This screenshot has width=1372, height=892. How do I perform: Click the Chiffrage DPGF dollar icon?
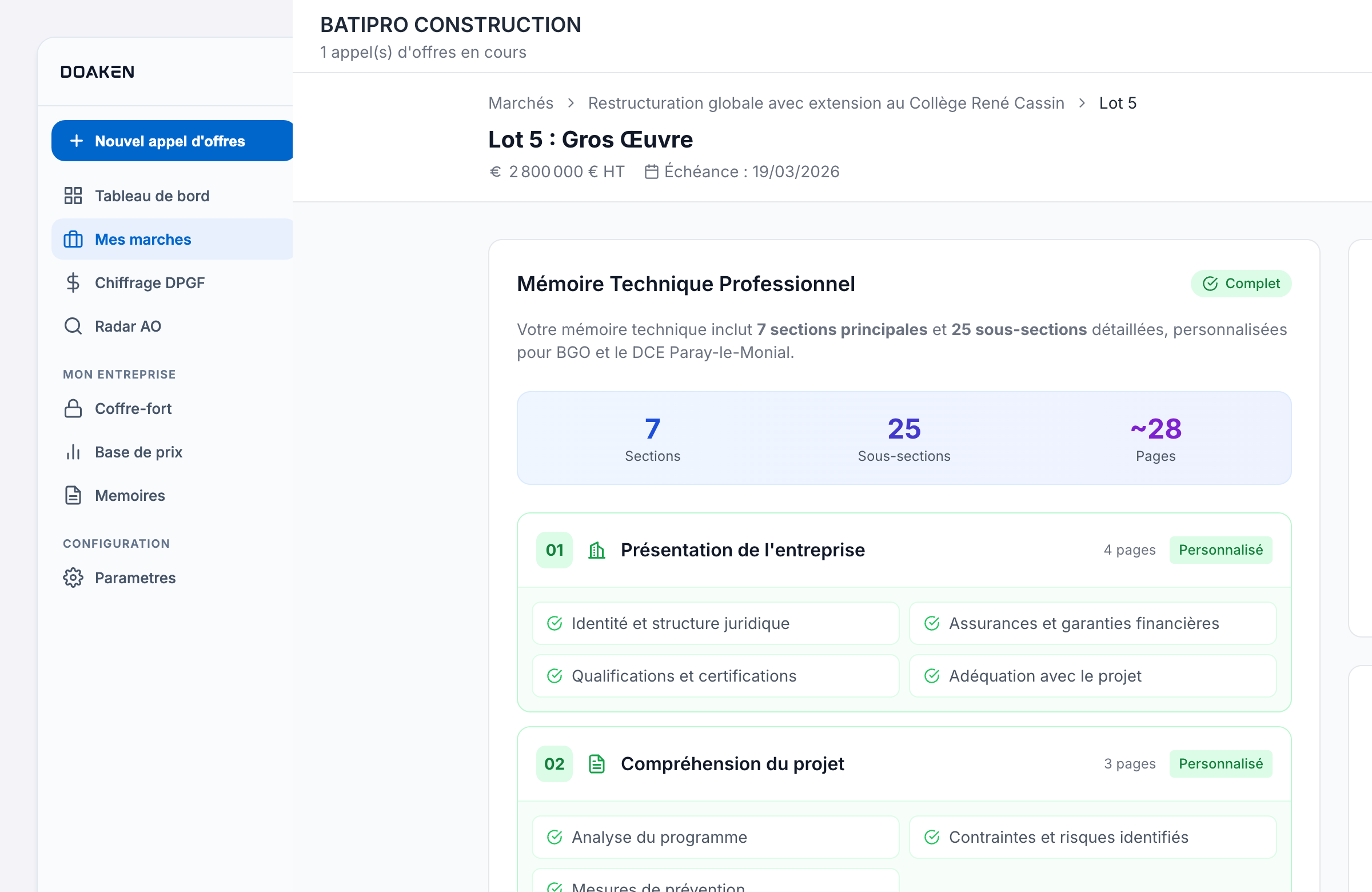click(73, 282)
